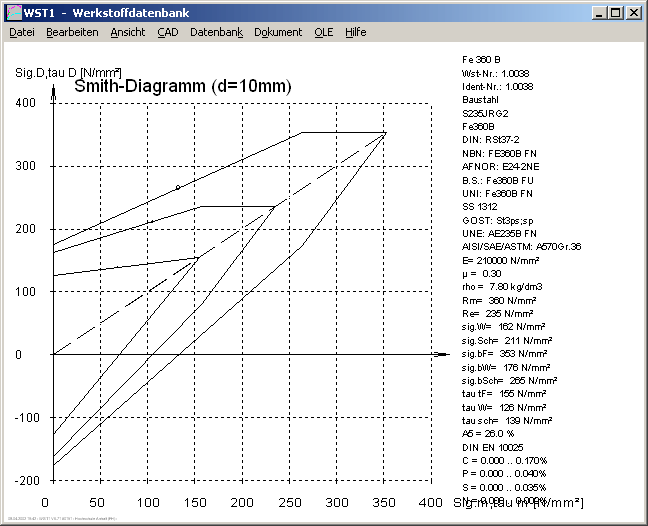Click the WST1 application icon in title bar

point(12,12)
